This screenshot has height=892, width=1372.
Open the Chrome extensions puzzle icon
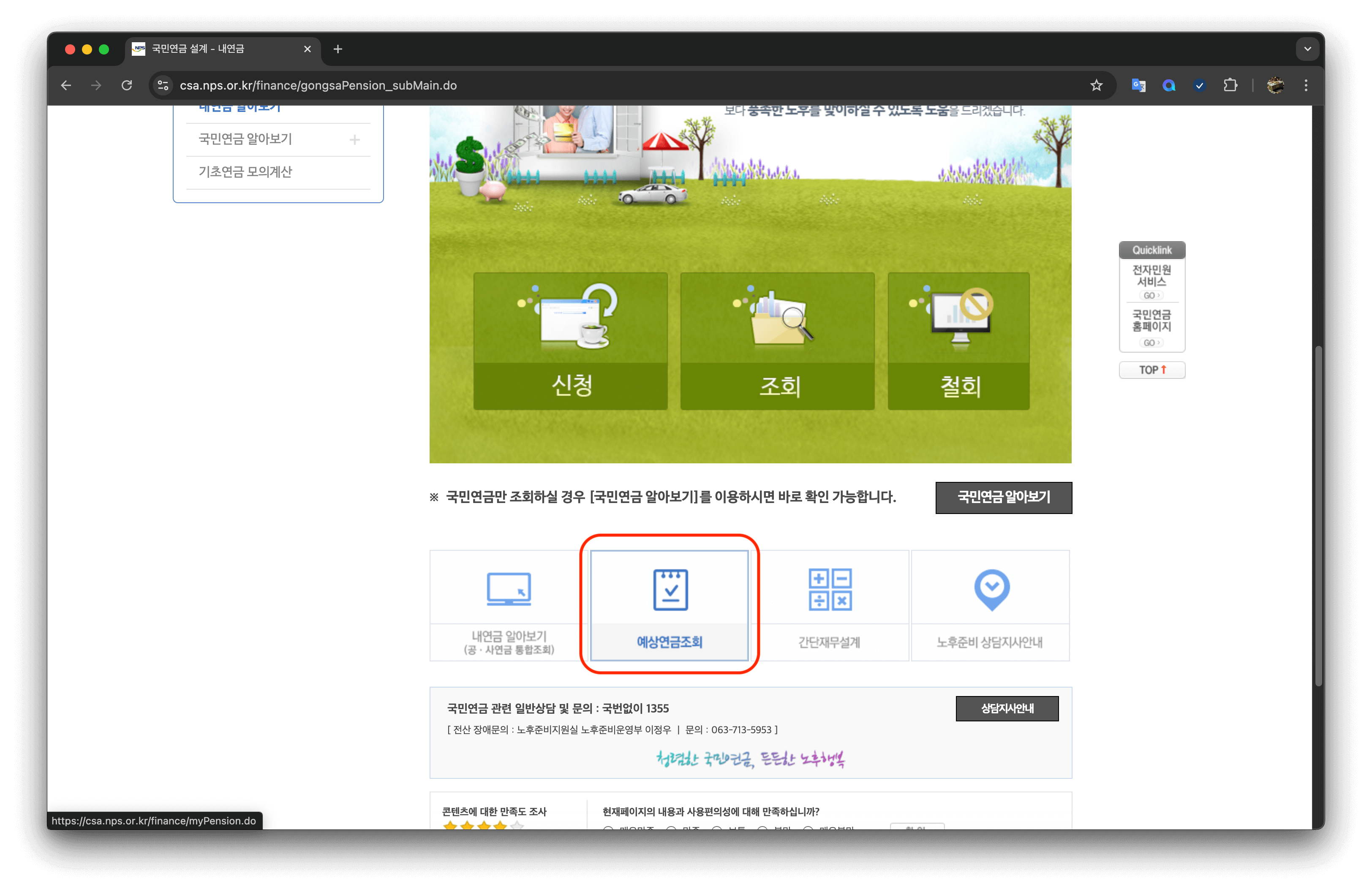[1230, 85]
